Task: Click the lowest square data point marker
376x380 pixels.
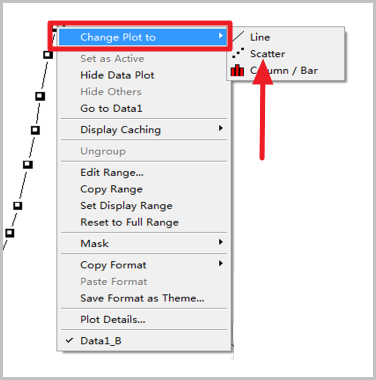Action: click(10, 233)
